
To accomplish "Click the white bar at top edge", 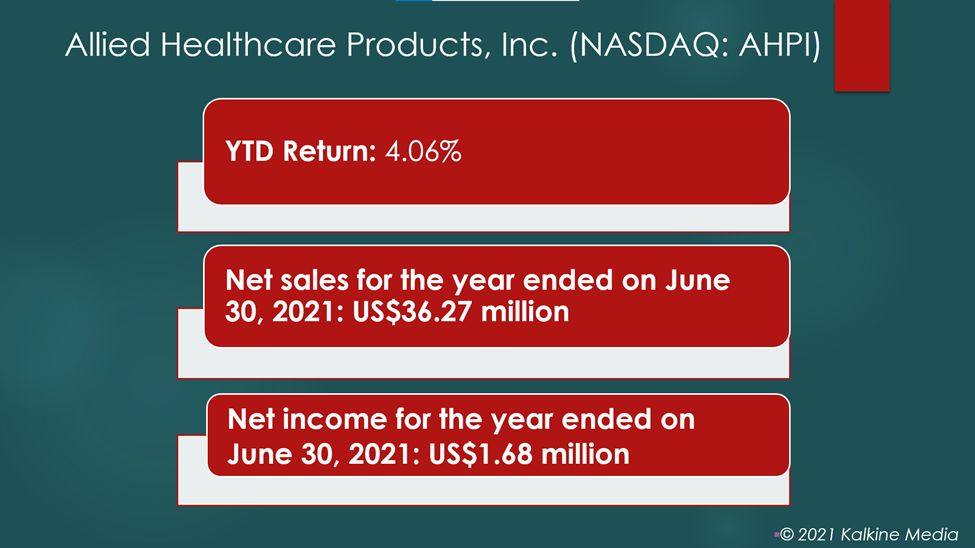I will tap(505, 1).
